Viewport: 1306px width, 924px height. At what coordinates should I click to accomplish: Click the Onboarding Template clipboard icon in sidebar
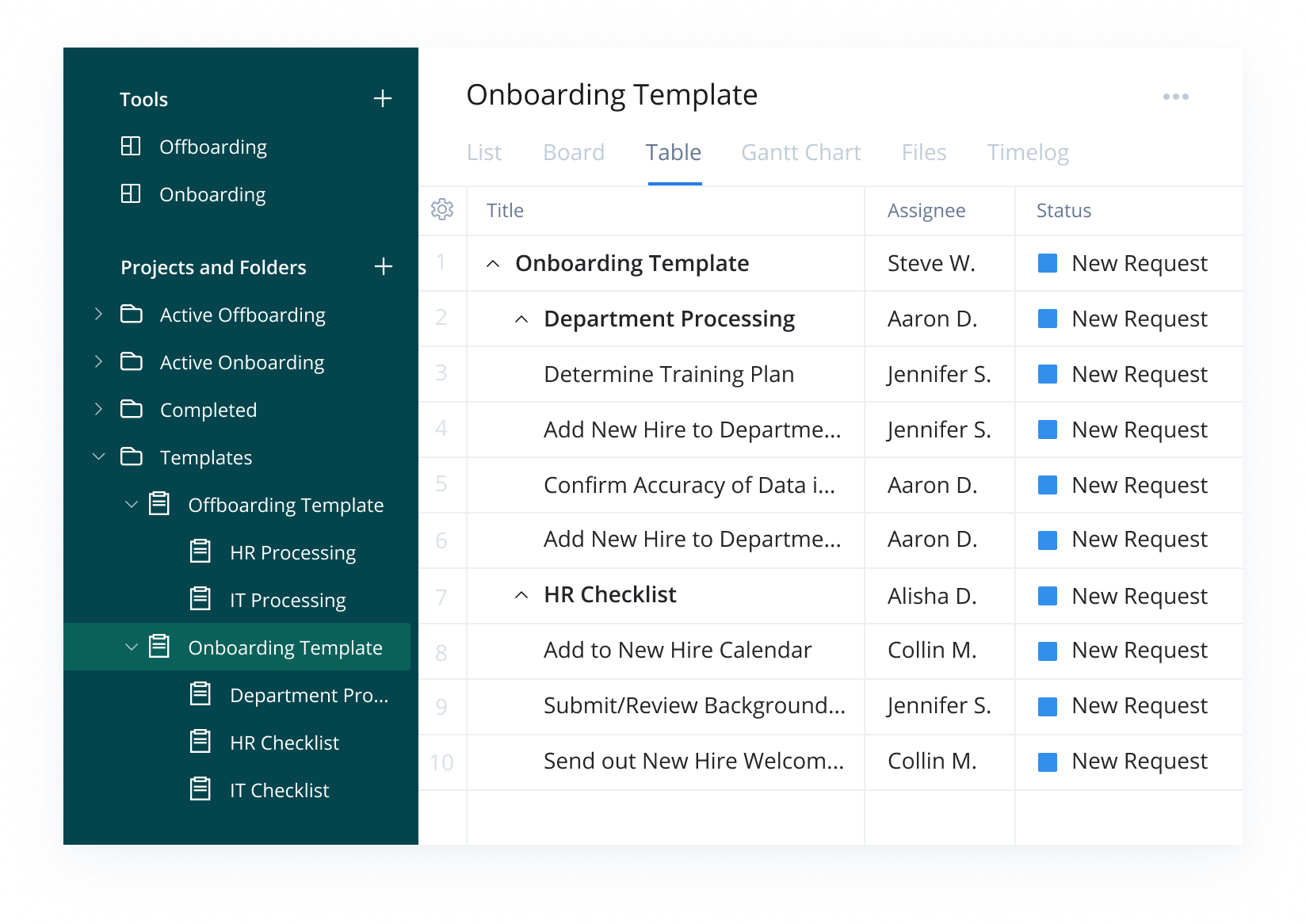[x=159, y=646]
